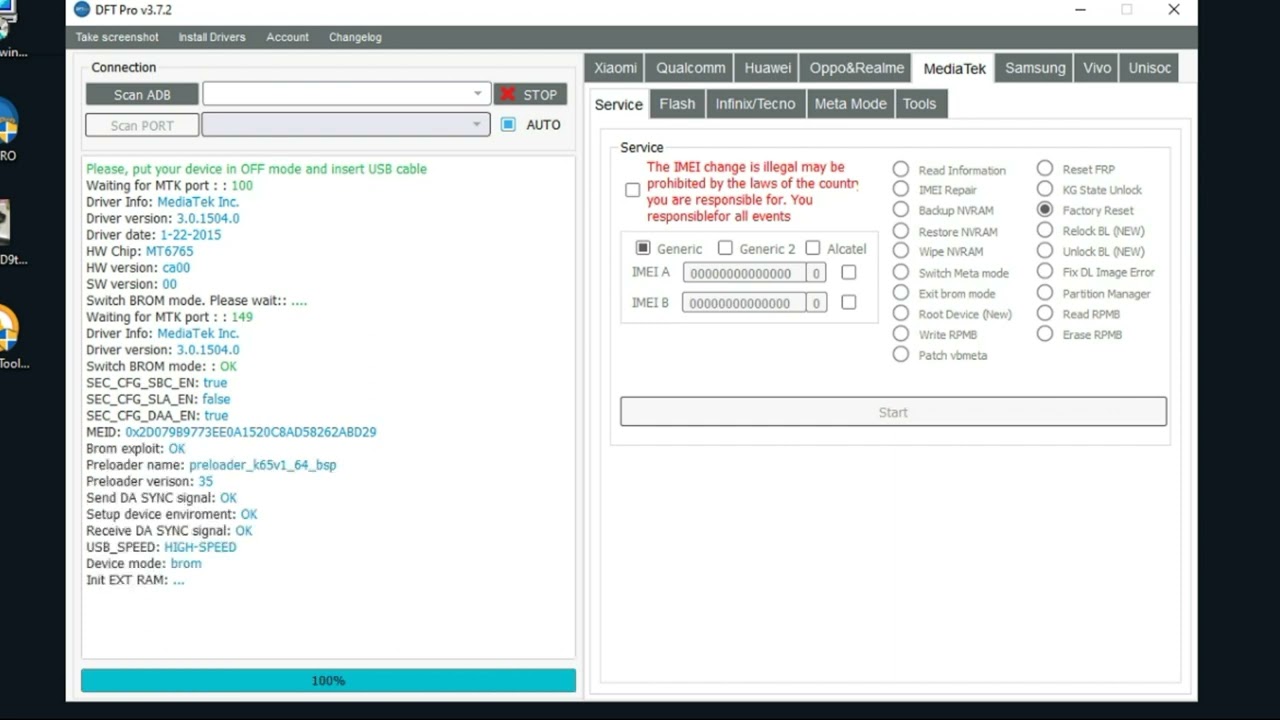Switch to the Xiaomi tab

point(615,68)
